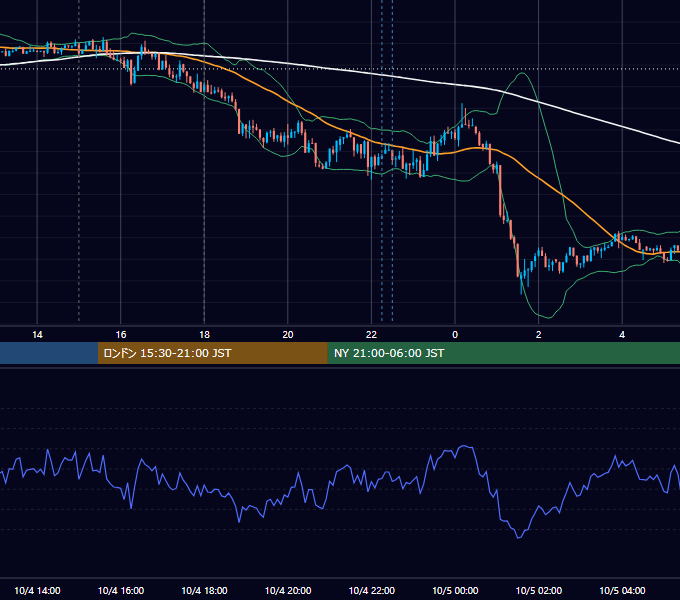Click the 2 hour axis label
680x600 pixels.
[x=539, y=335]
